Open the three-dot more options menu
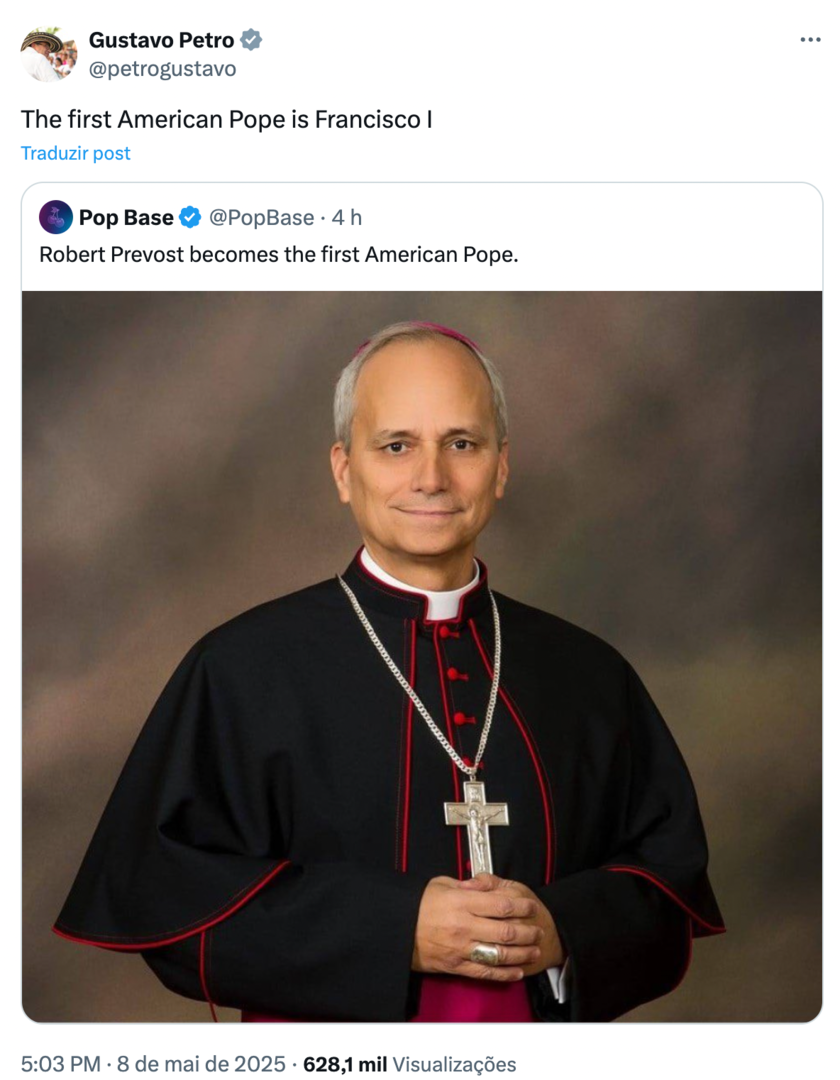The width and height of the screenshot is (840, 1080). [x=810, y=40]
